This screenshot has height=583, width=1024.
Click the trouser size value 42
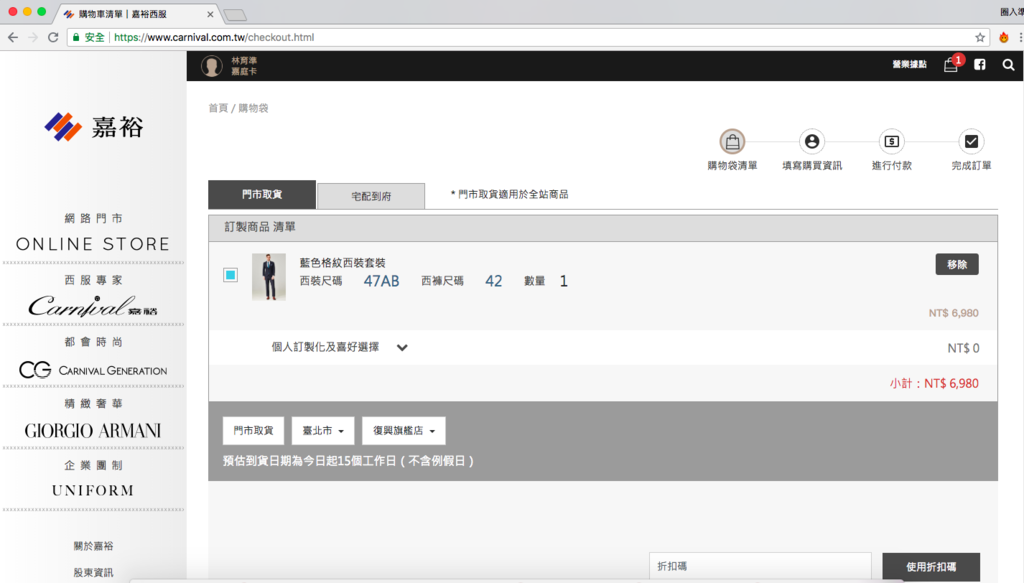(494, 281)
